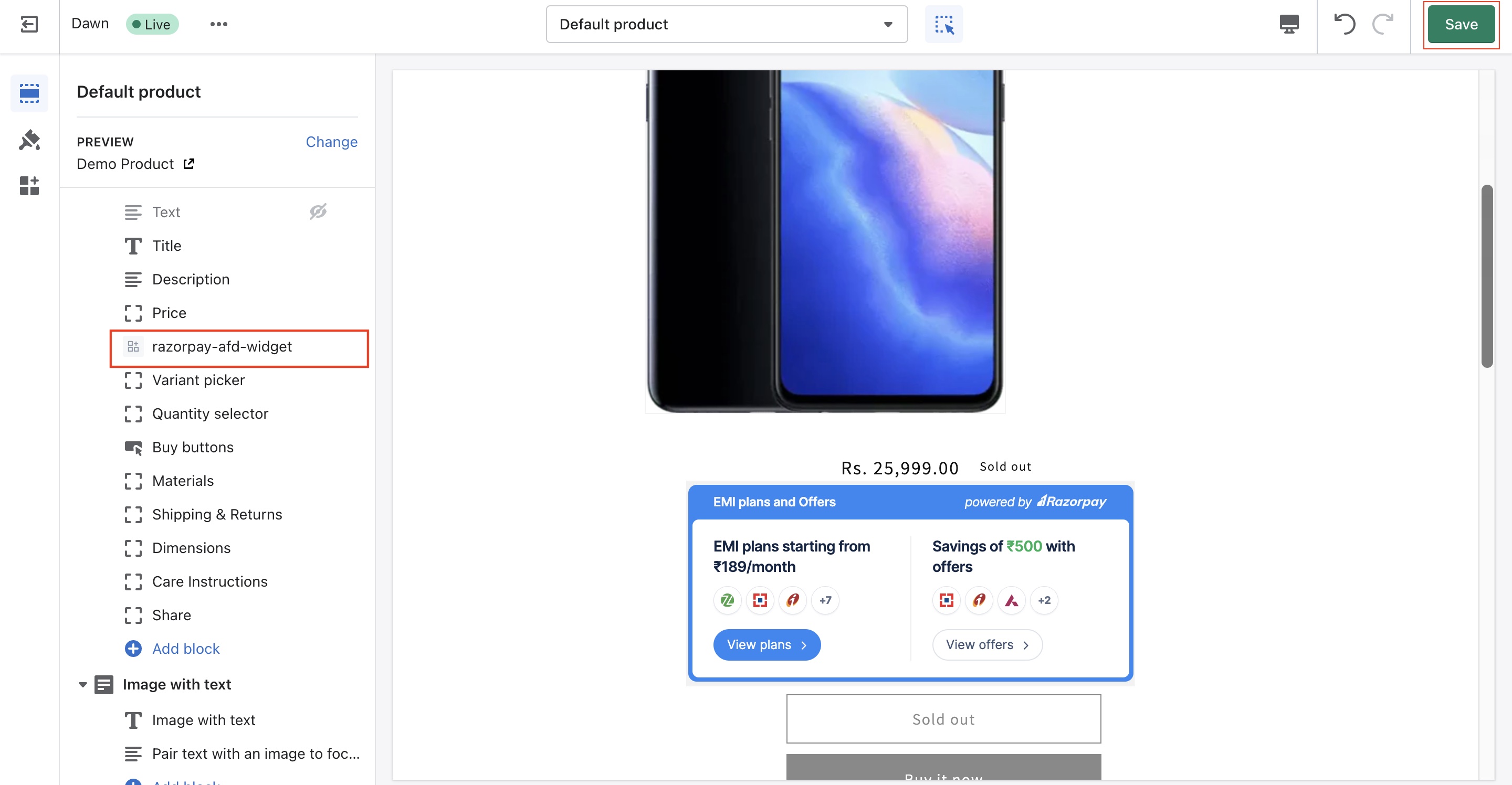Viewport: 1512px width, 785px height.
Task: Click the more options ellipsis icon
Action: (x=218, y=23)
